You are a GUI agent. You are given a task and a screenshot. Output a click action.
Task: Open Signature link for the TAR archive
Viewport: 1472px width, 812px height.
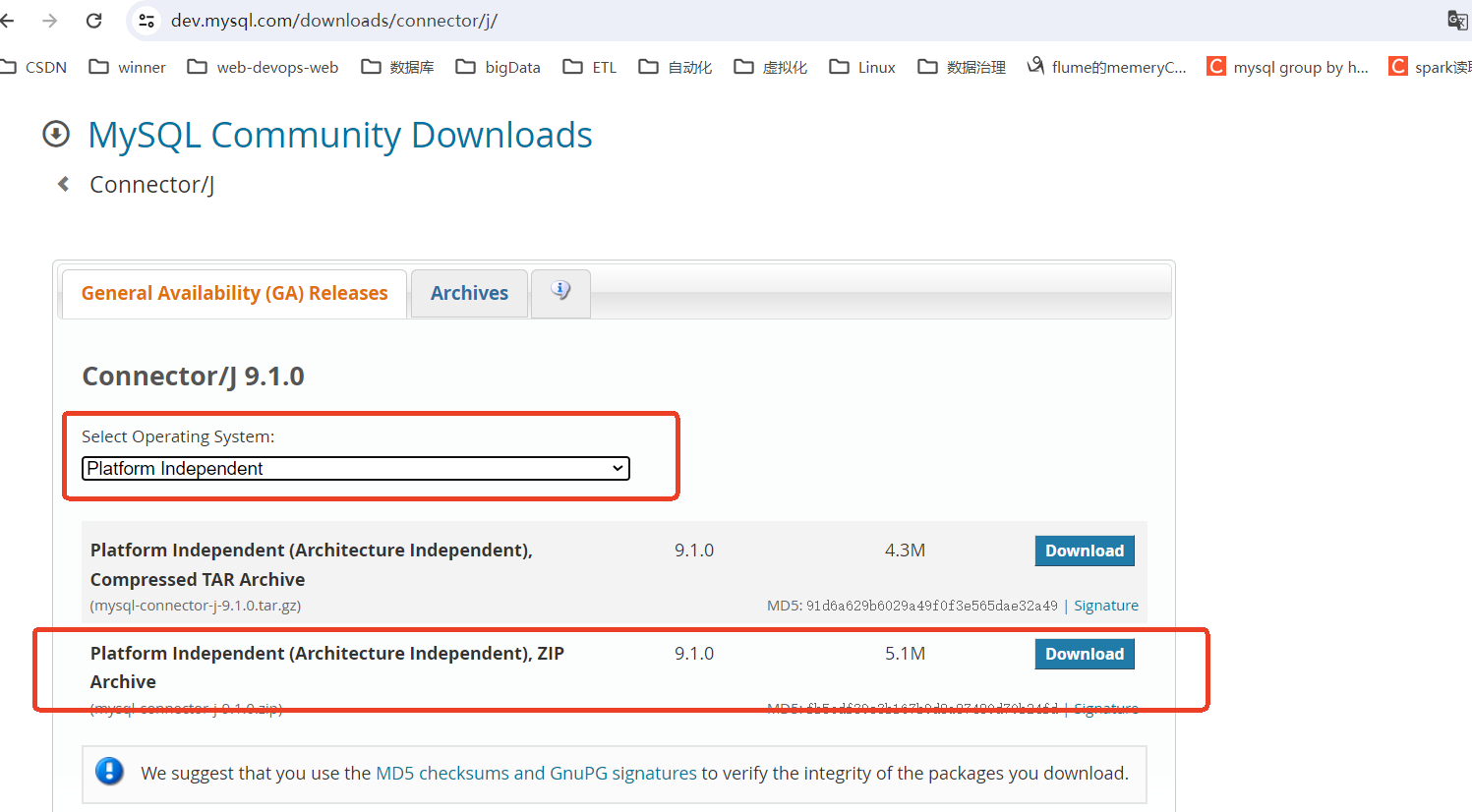(x=1106, y=606)
